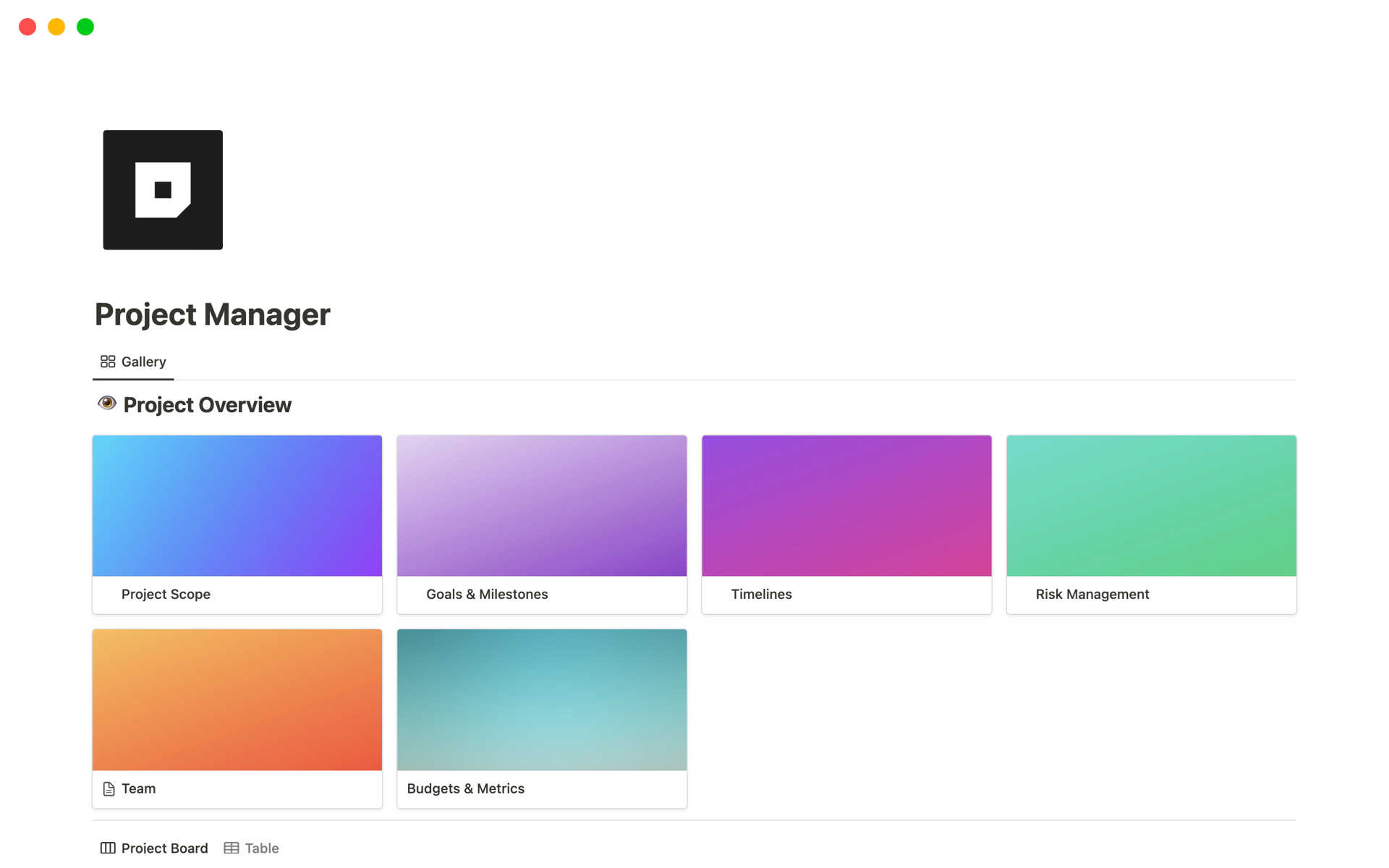
Task: Open the Project Scope card title
Action: [x=166, y=594]
